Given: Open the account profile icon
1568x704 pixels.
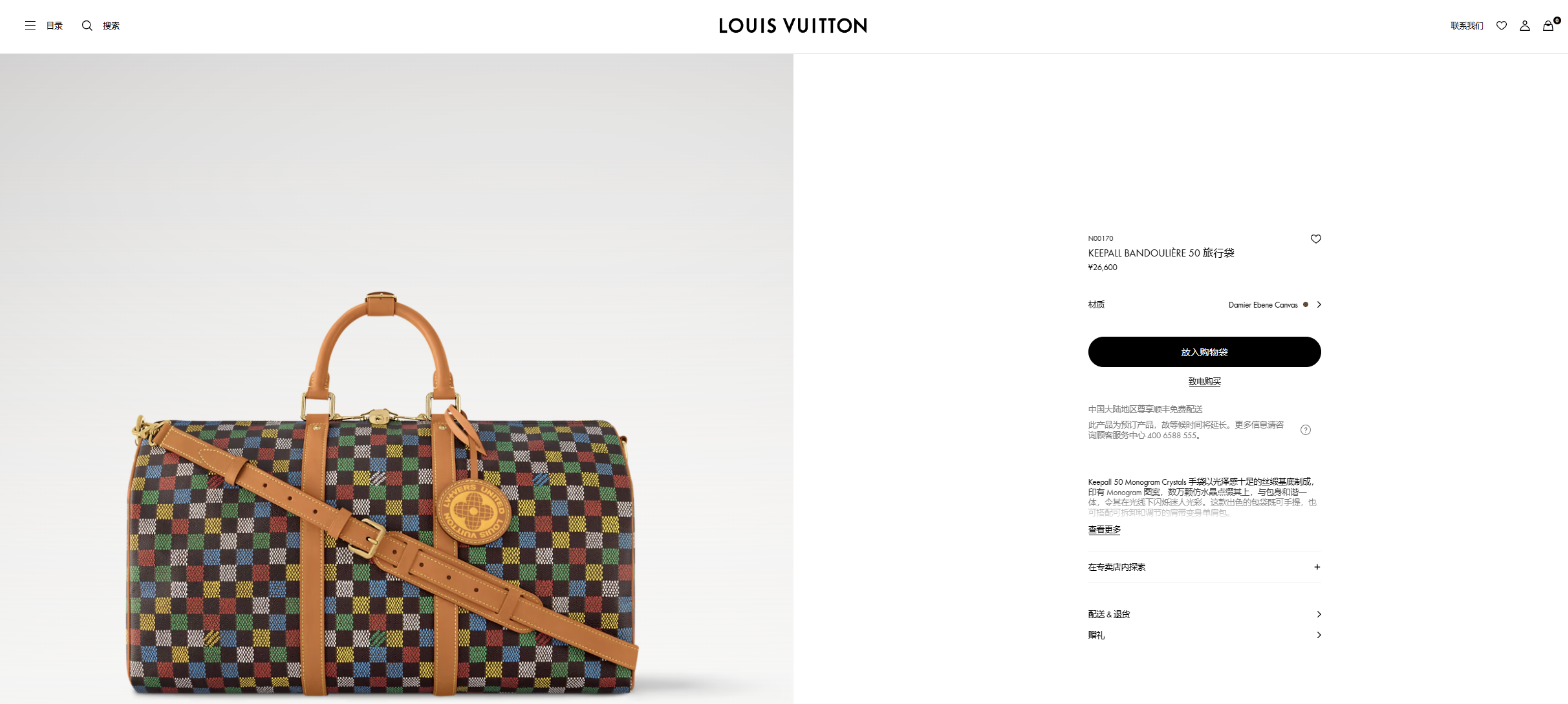Looking at the screenshot, I should [x=1525, y=26].
